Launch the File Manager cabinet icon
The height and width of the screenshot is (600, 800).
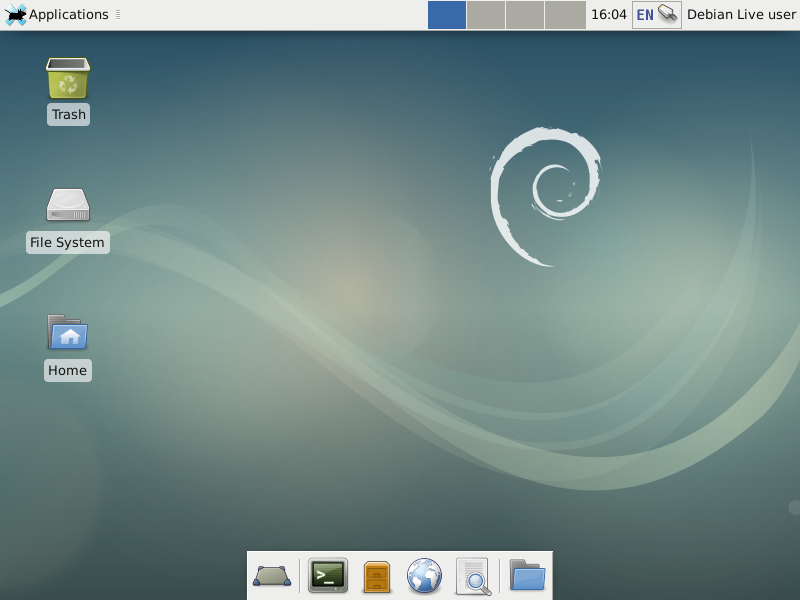coord(376,576)
